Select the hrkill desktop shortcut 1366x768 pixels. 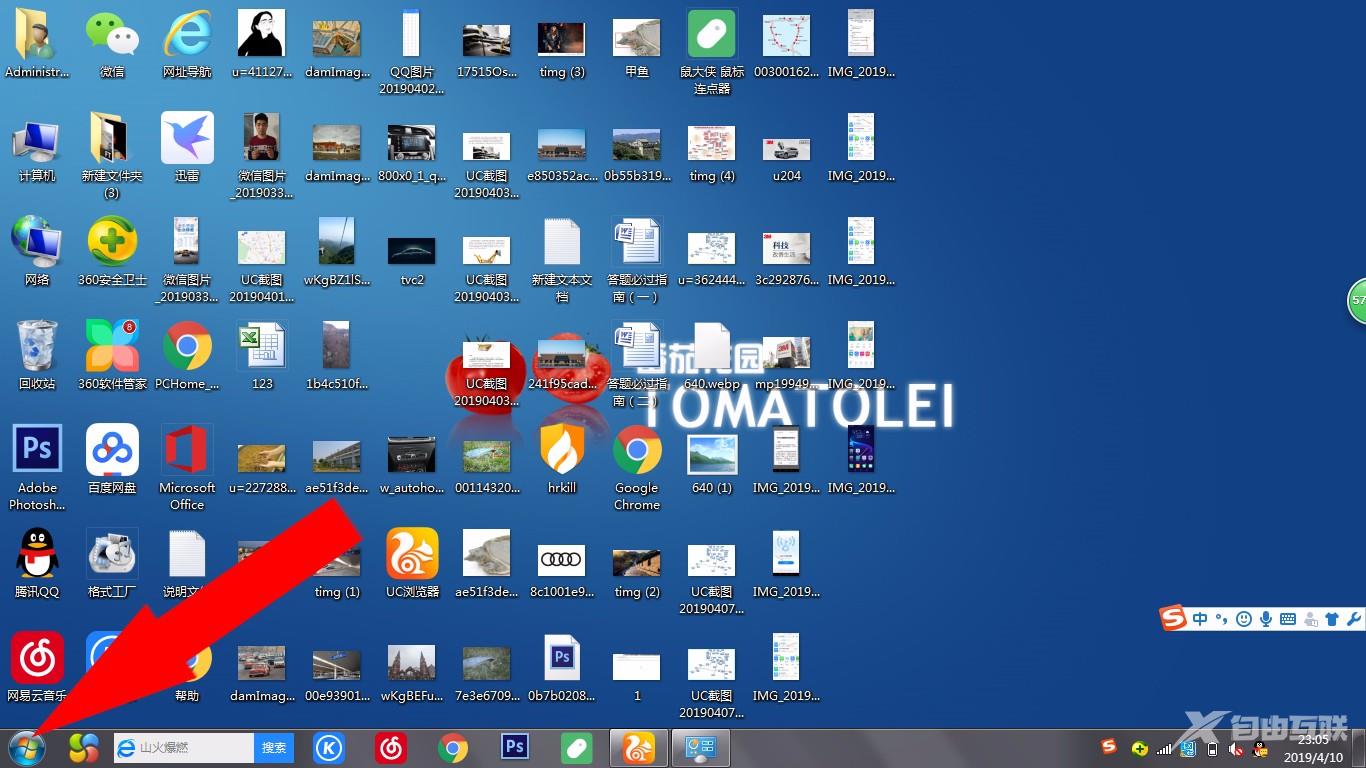pos(562,461)
